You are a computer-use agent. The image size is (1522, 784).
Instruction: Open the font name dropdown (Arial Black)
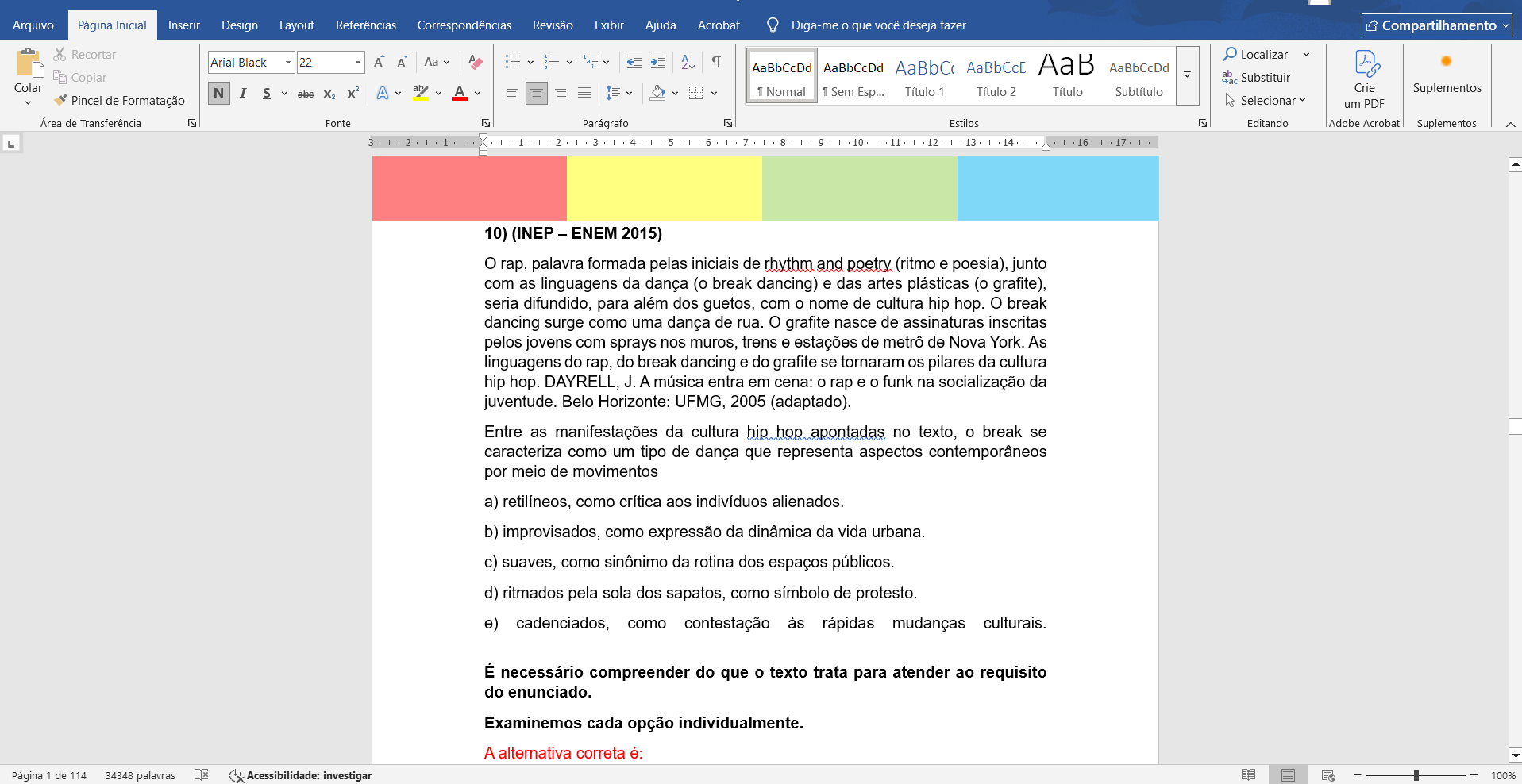coord(287,62)
